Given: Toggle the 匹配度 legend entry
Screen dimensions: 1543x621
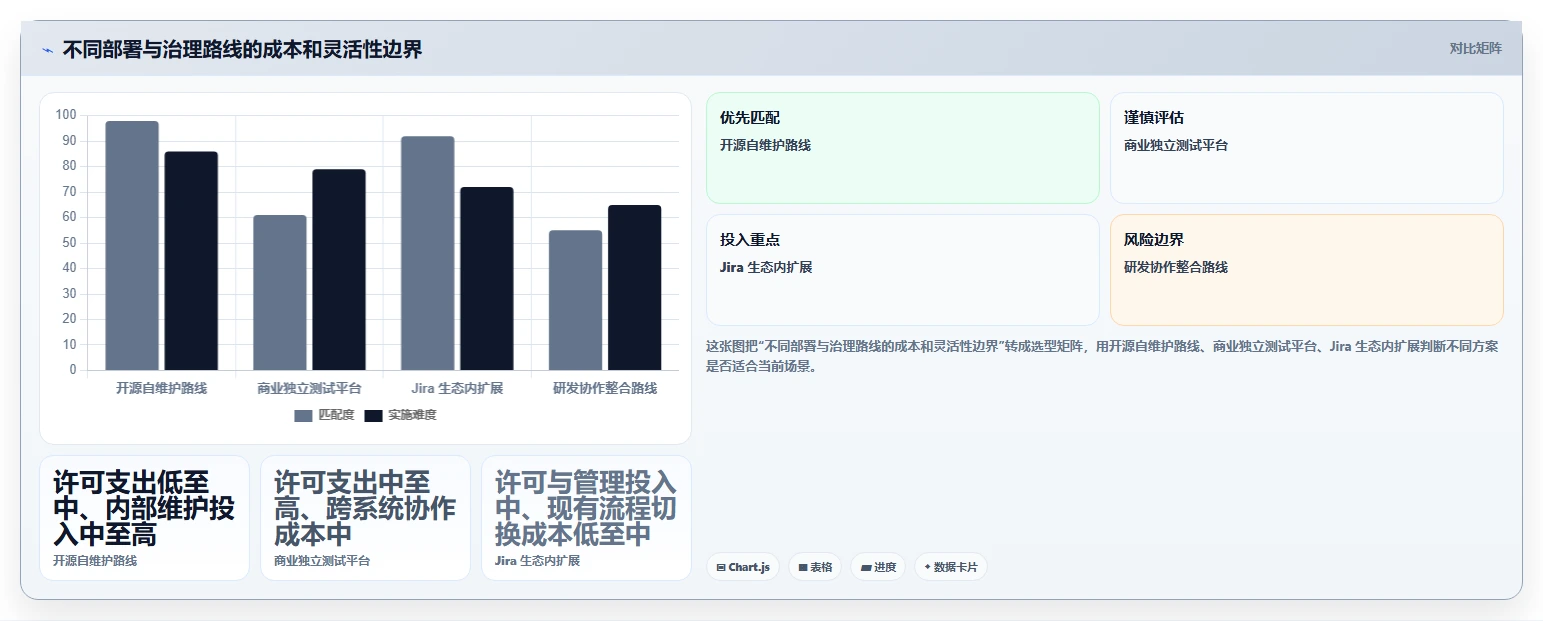Looking at the screenshot, I should point(324,415).
